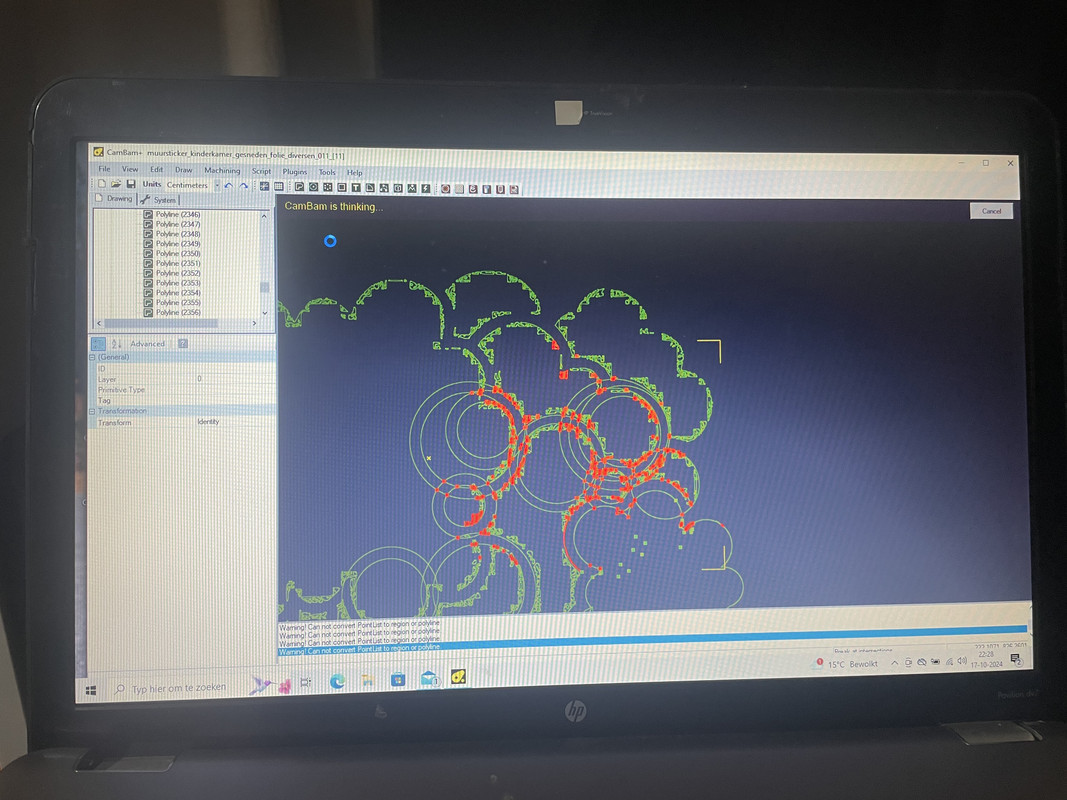Click the Transform Identity value
Screen dimensions: 1067x800
208,422
